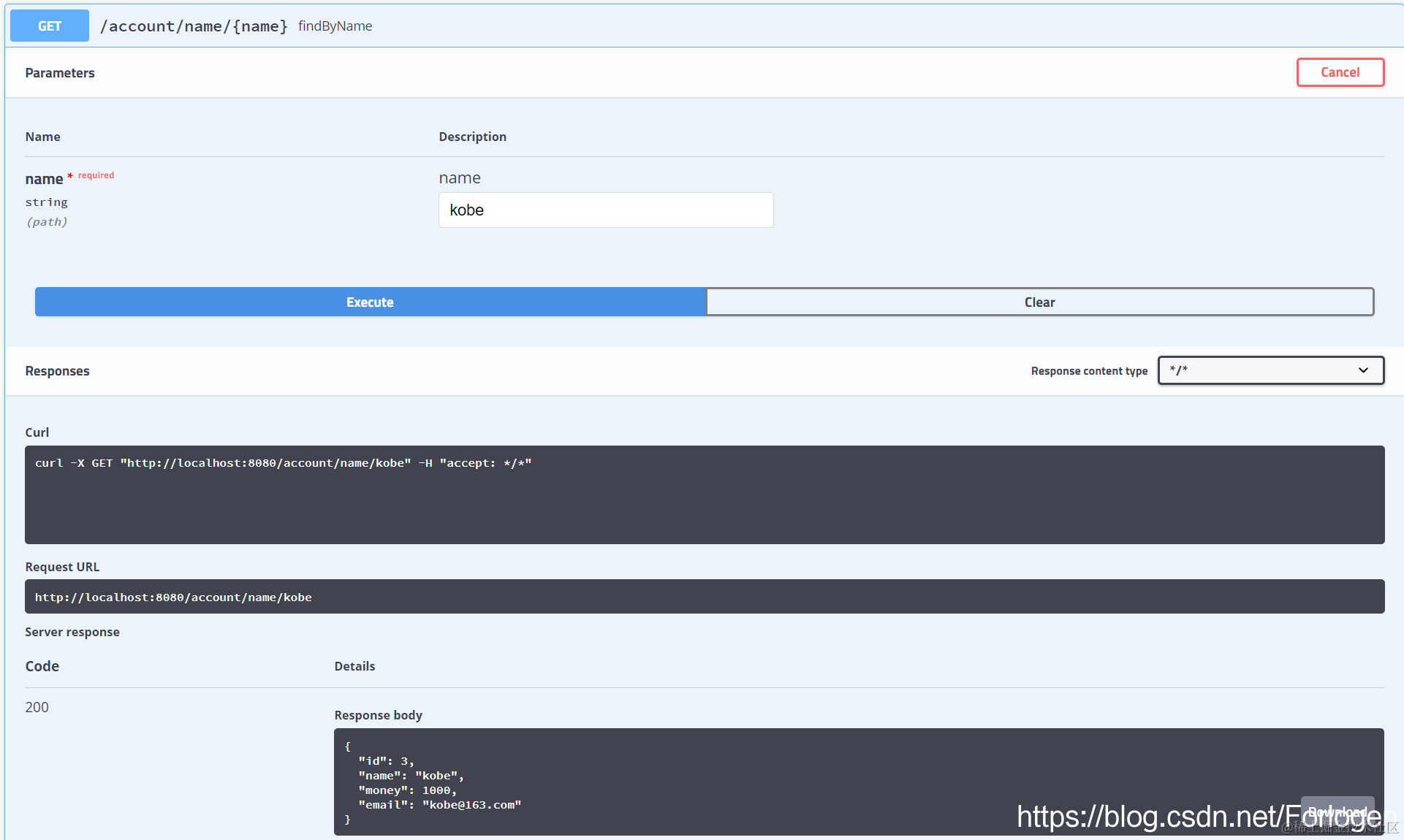Open the Response content type dropdown

[1270, 370]
